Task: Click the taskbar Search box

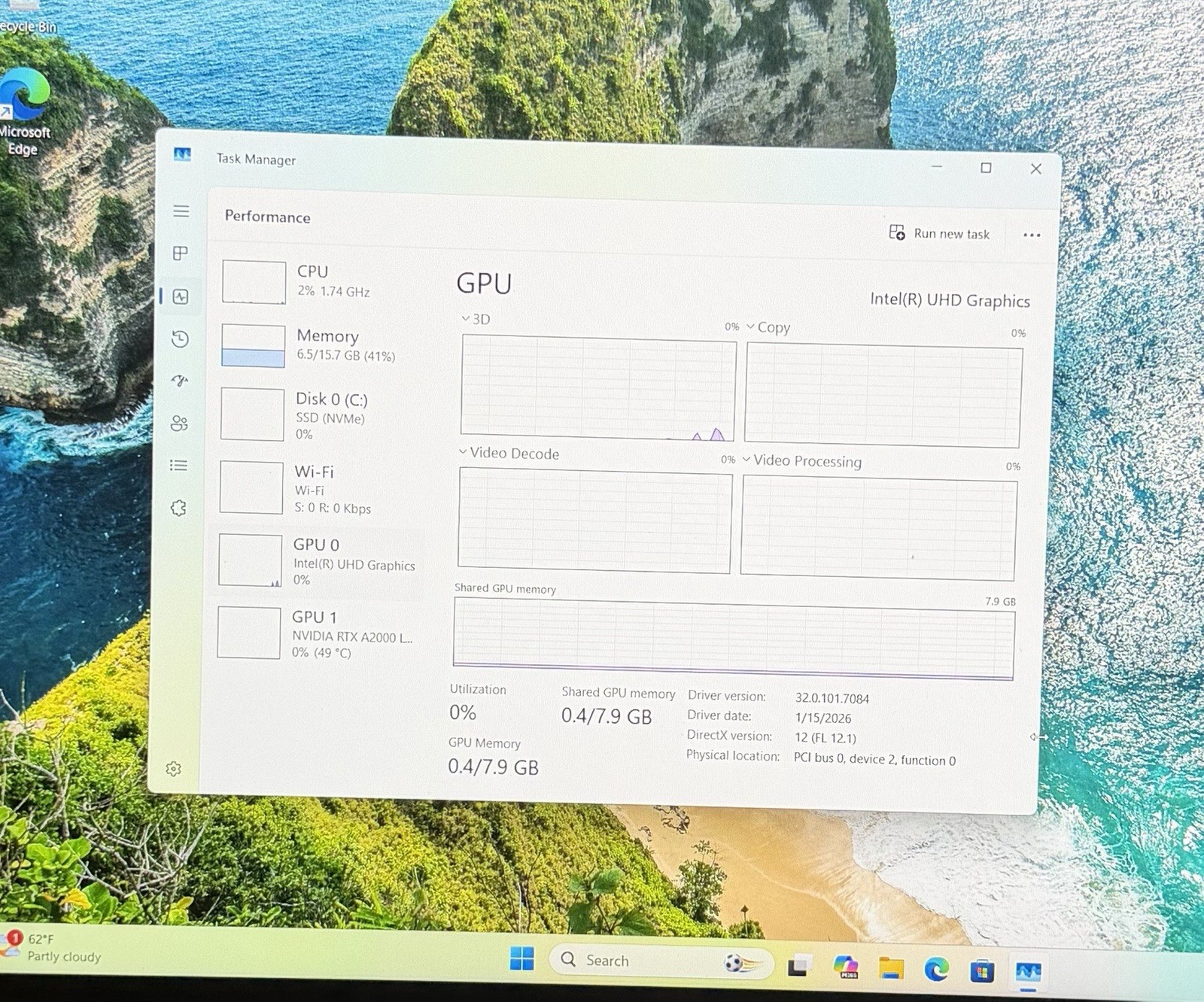Action: click(x=661, y=961)
